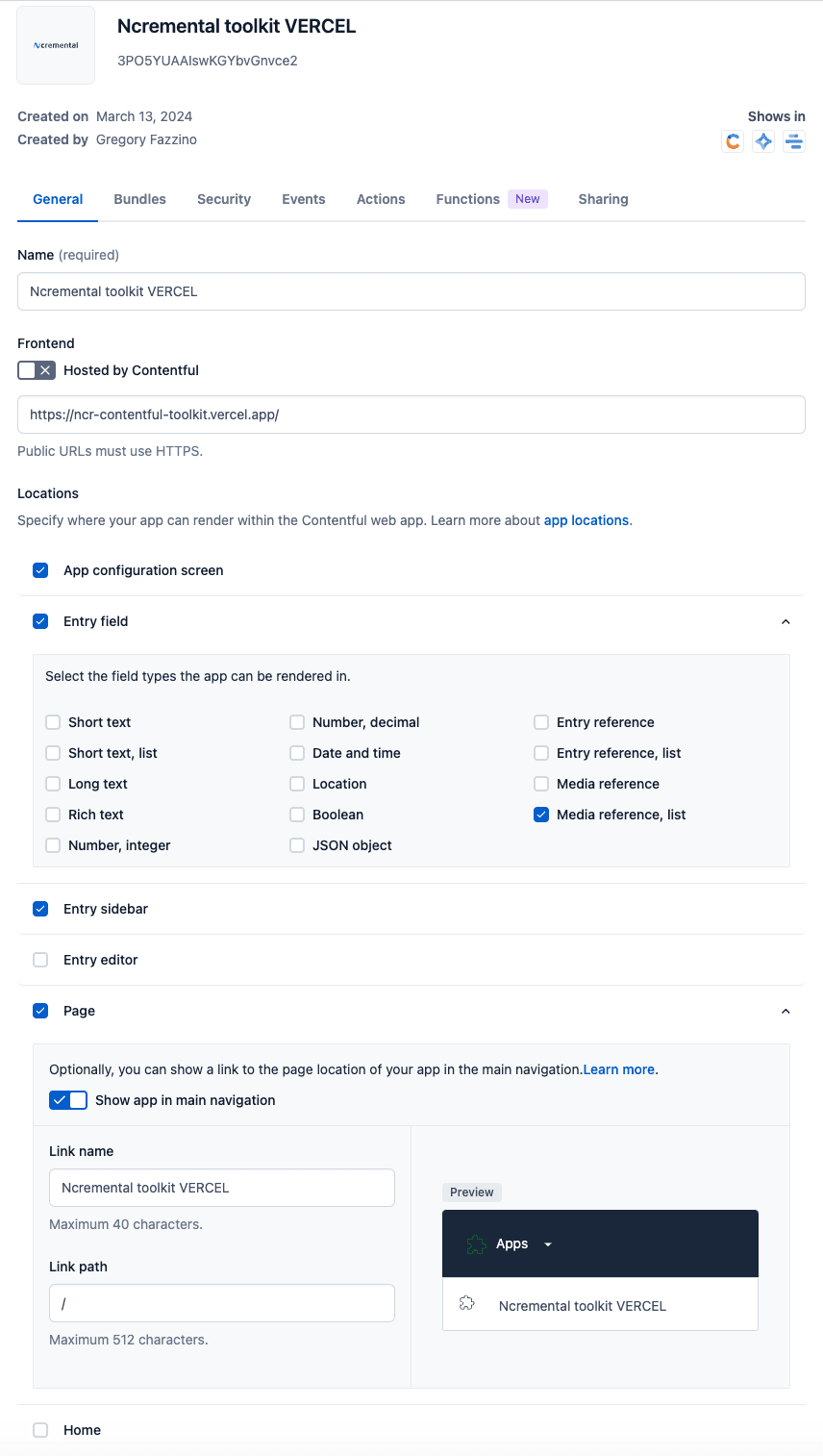The image size is (823, 1456).
Task: Click the Contentful C logo under Shows in
Action: click(x=733, y=141)
